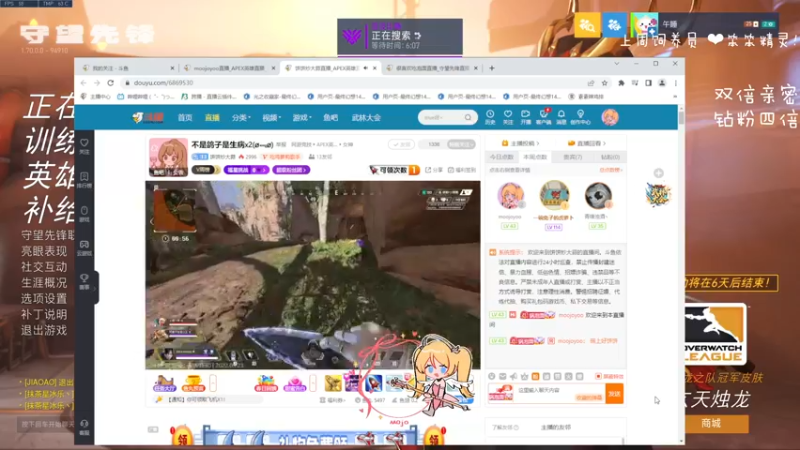Viewport: 800px width, 450px height.
Task: Switch to the 我的关注 - 斗鱼 browser tab
Action: [127, 68]
